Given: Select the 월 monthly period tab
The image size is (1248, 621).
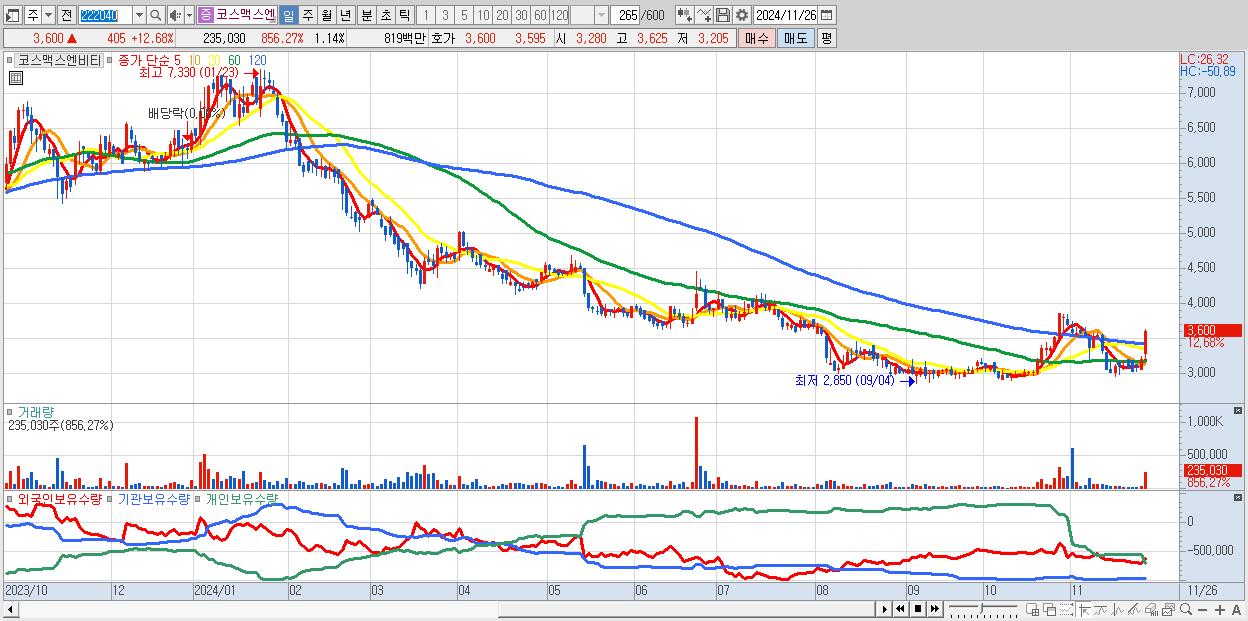Looking at the screenshot, I should (x=326, y=15).
